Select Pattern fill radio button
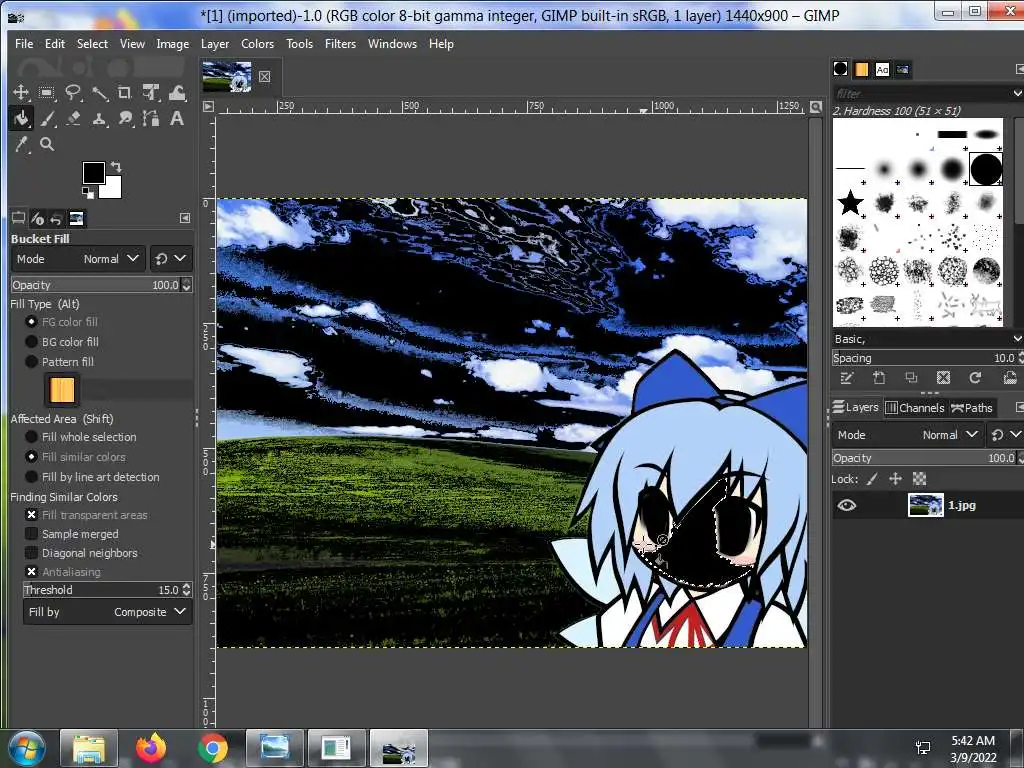Viewport: 1024px width, 768px height. (x=31, y=362)
